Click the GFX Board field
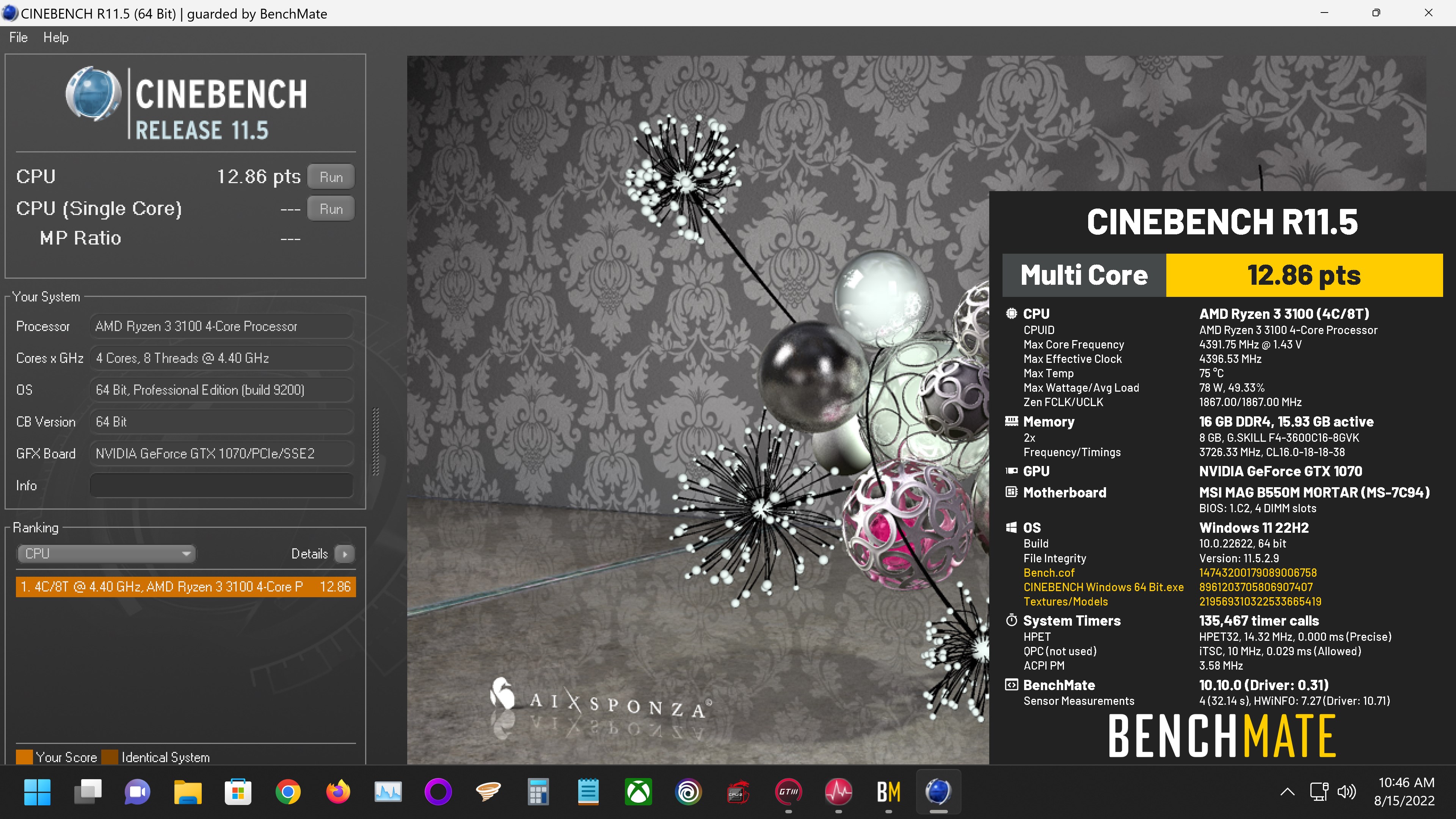1456x819 pixels. point(221,454)
